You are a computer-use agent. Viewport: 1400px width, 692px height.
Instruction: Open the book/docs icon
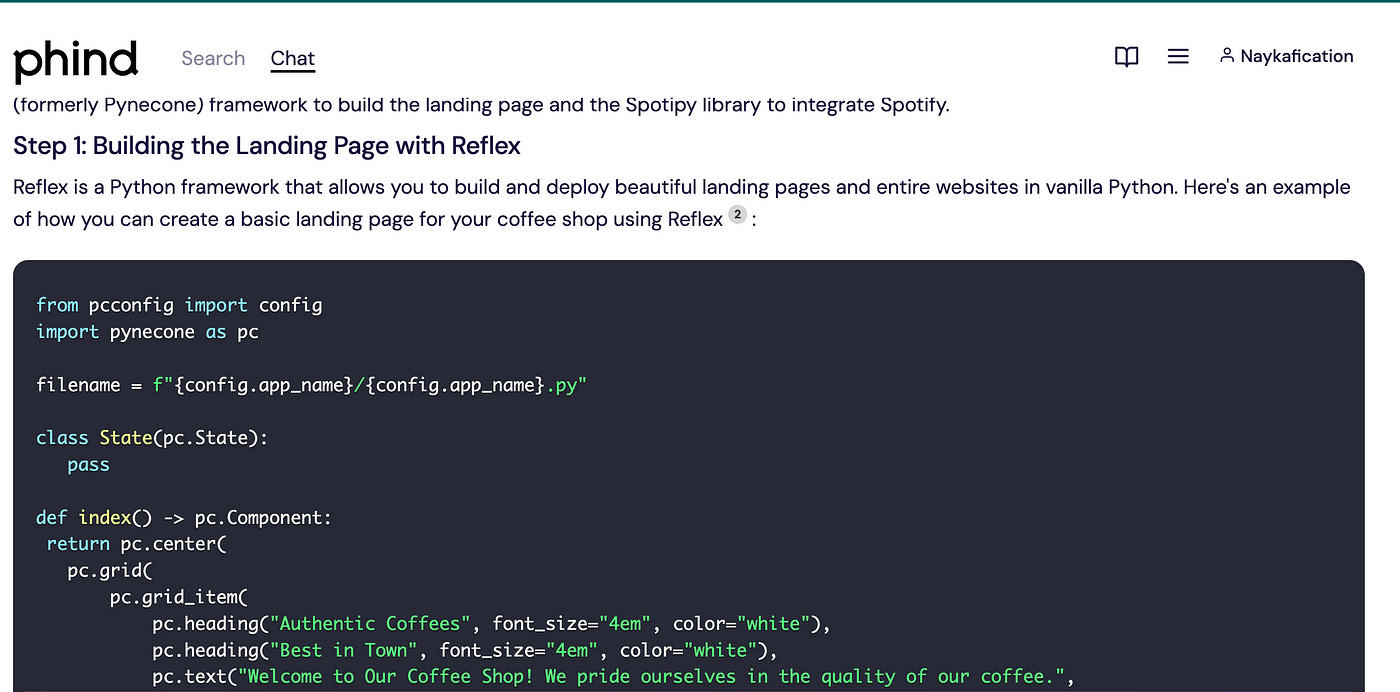1126,57
